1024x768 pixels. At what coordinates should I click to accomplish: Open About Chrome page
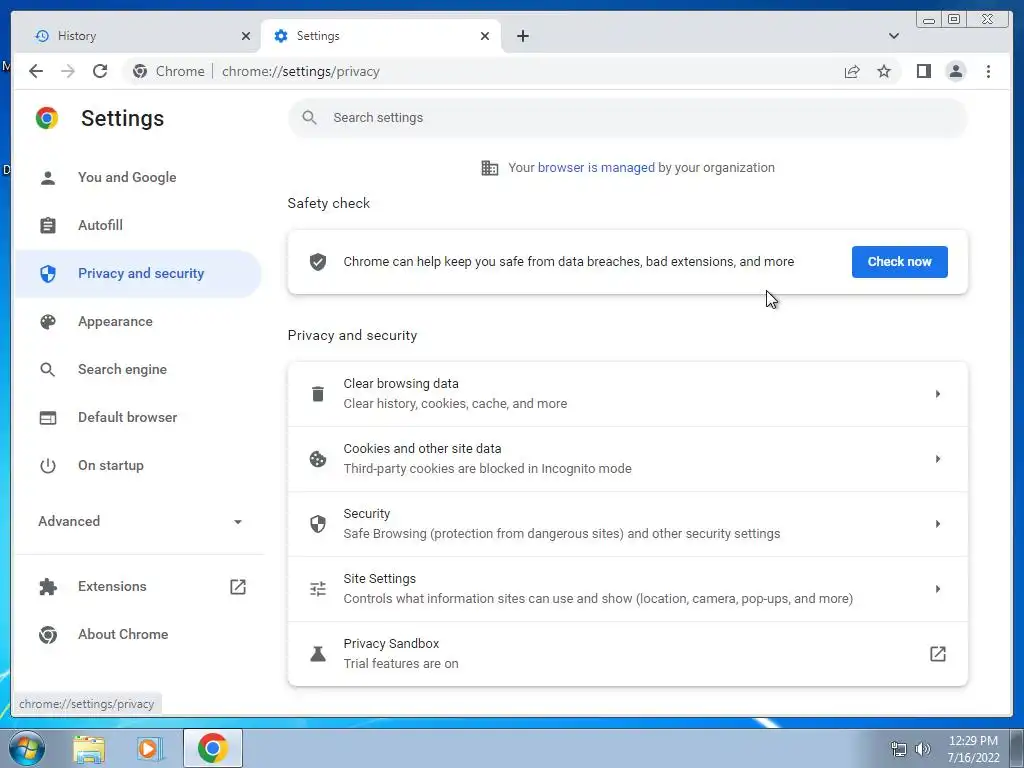pyautogui.click(x=138, y=634)
